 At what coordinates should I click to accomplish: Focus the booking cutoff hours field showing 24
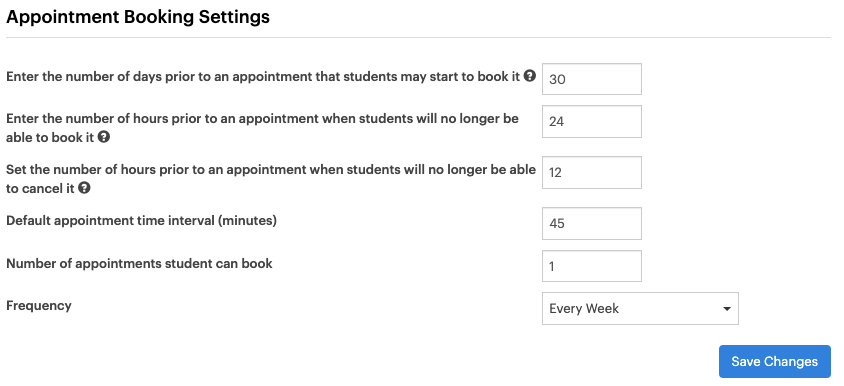tap(592, 121)
